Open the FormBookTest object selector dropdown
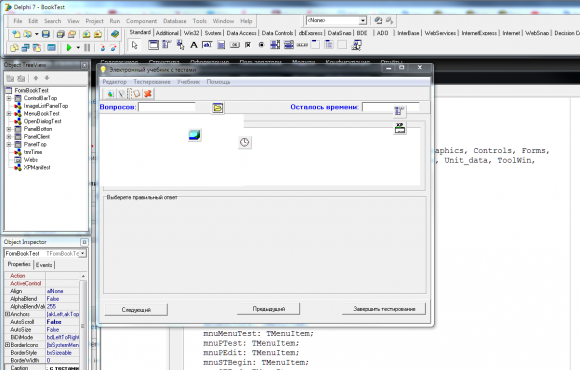The height and width of the screenshot is (370, 580). [x=83, y=253]
